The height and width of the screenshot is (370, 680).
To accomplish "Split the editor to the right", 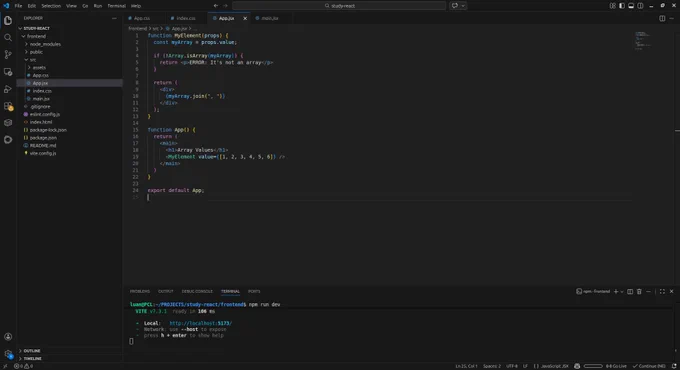I will click(662, 18).
